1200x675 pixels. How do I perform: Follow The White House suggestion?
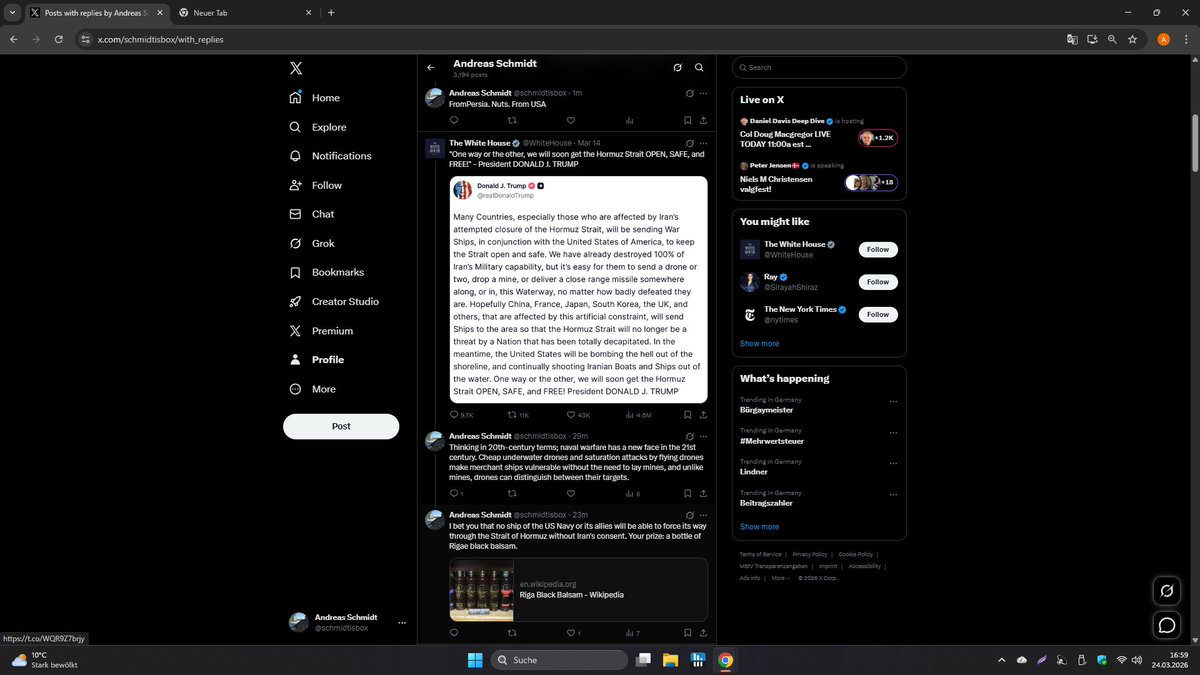(x=878, y=249)
